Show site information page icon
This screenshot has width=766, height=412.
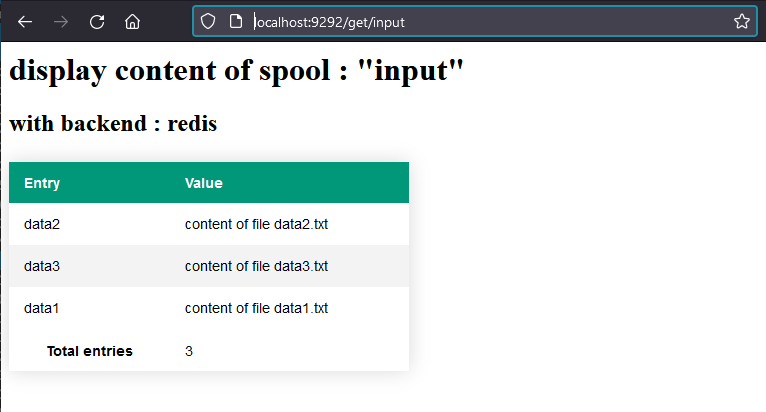(236, 22)
